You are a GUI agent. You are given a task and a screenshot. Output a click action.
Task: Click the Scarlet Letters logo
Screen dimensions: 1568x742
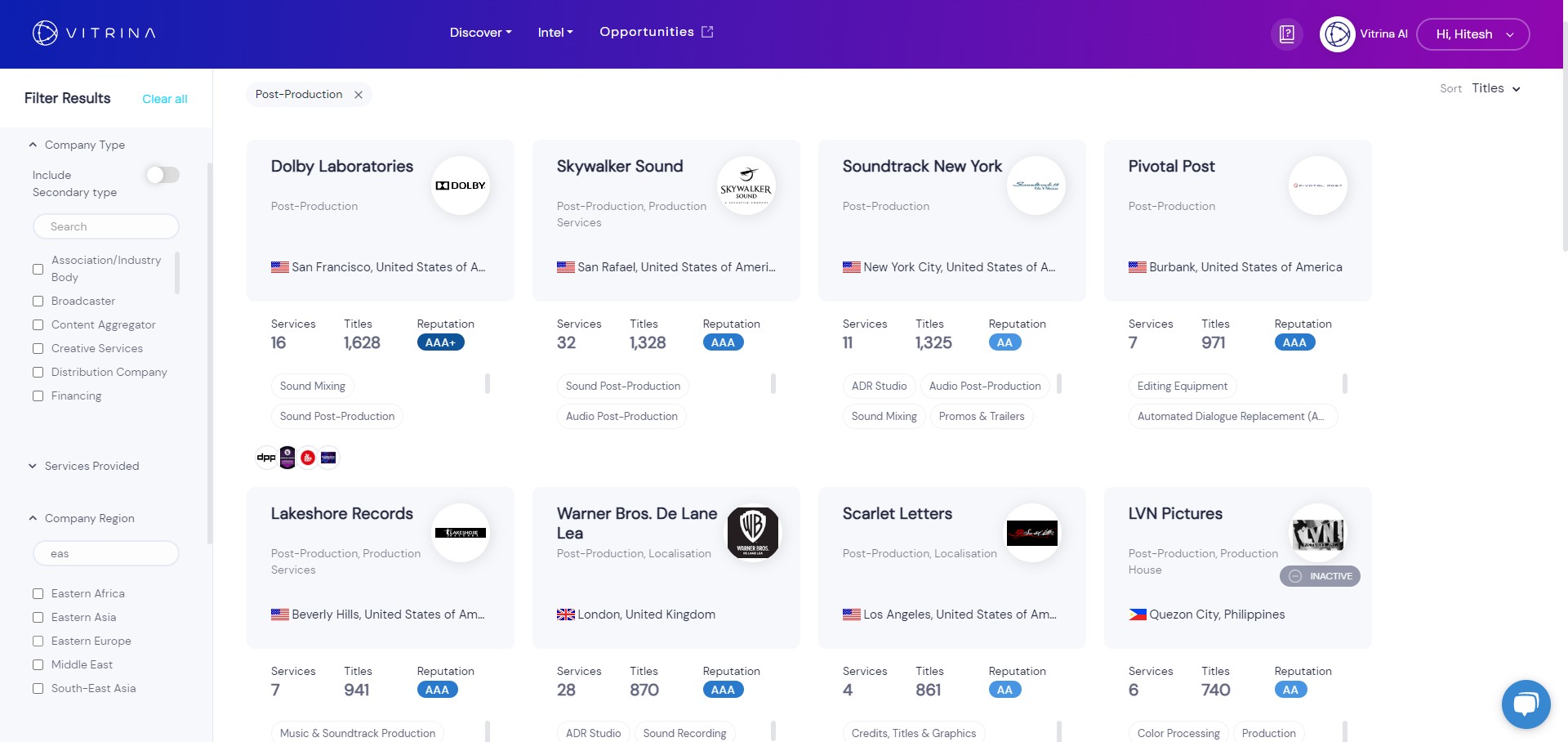[x=1032, y=533]
